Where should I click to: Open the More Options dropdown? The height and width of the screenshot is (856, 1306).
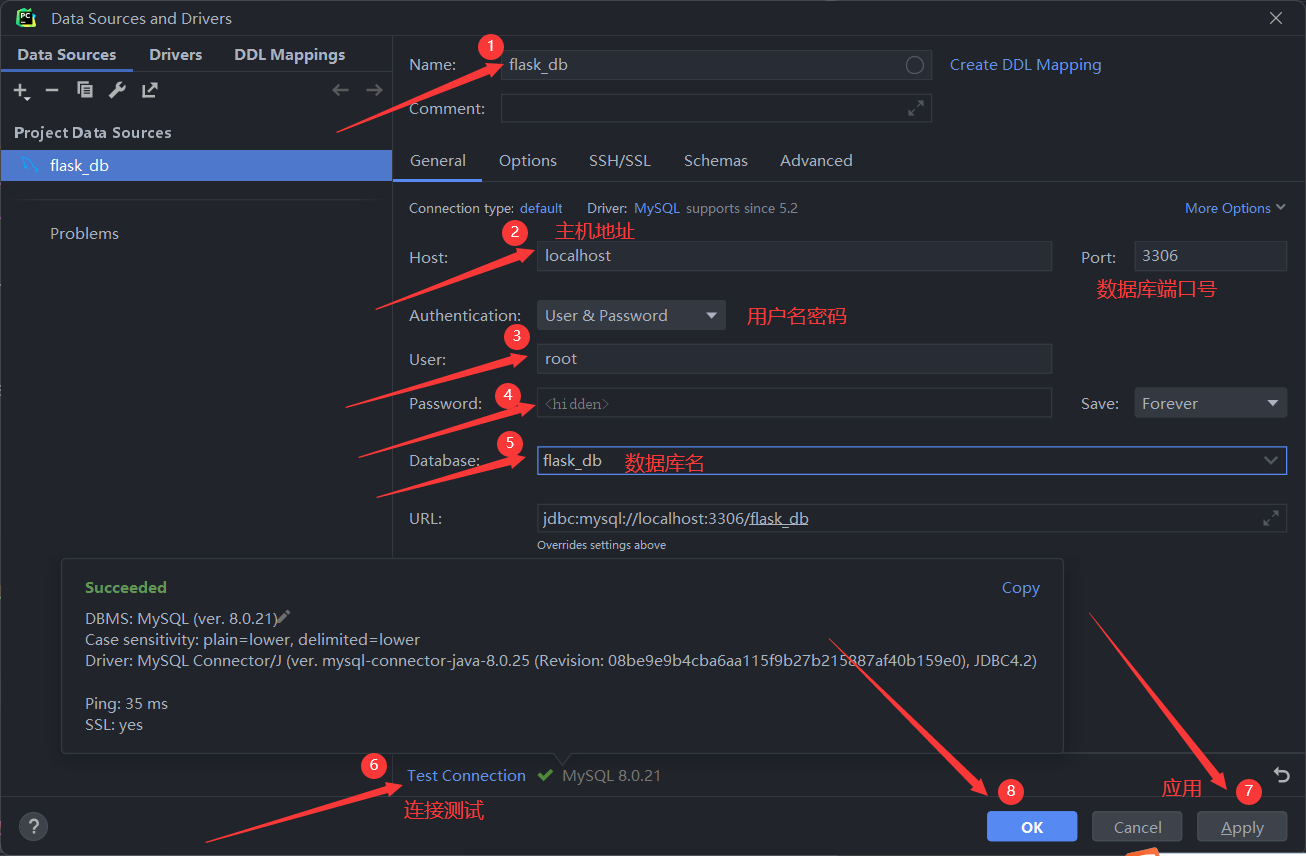[x=1234, y=209]
